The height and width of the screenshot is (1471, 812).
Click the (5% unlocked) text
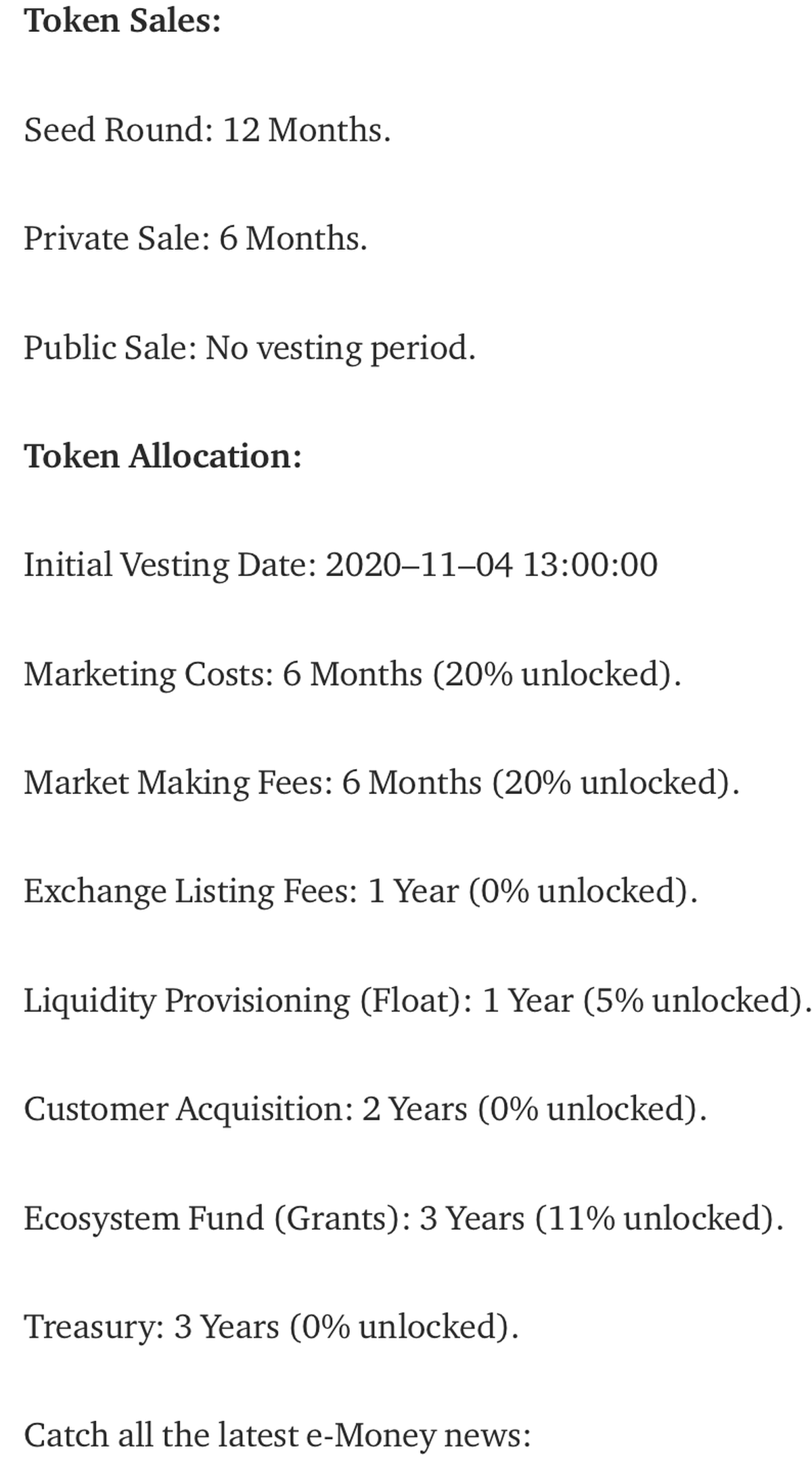(697, 1001)
